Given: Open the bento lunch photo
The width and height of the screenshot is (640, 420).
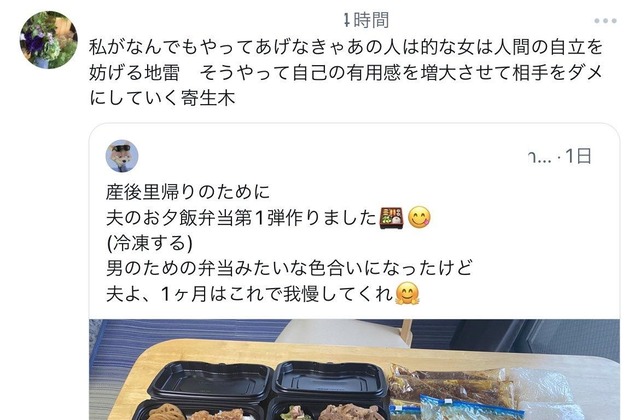Looking at the screenshot, I should click(x=354, y=369).
